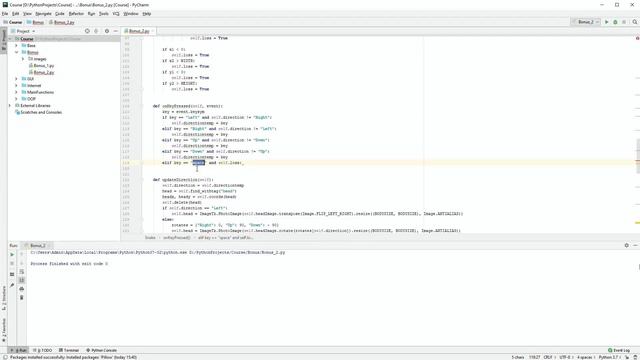Open the VCS menu
This screenshot has height=360, width=640.
116,13
